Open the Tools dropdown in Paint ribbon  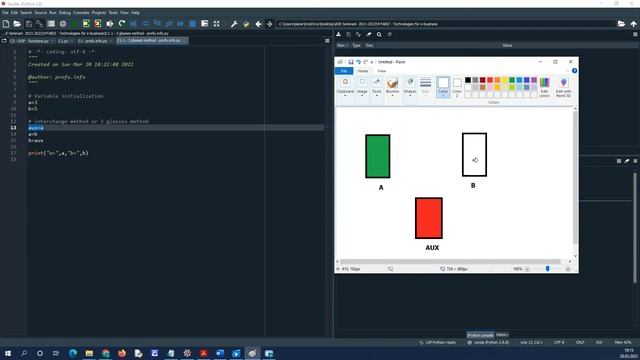click(x=377, y=86)
